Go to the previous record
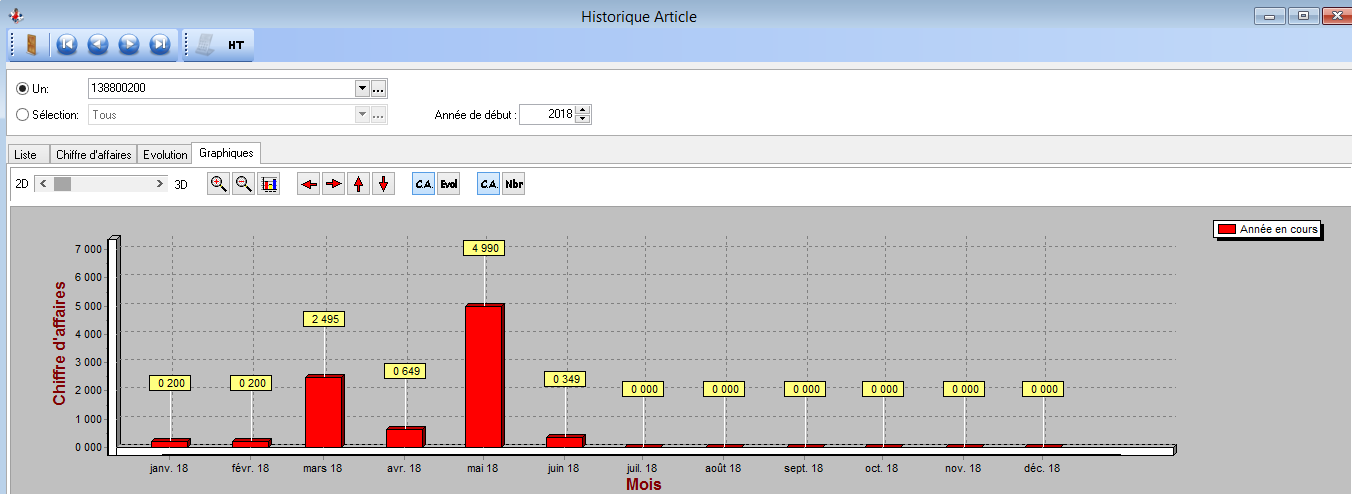 pos(97,44)
